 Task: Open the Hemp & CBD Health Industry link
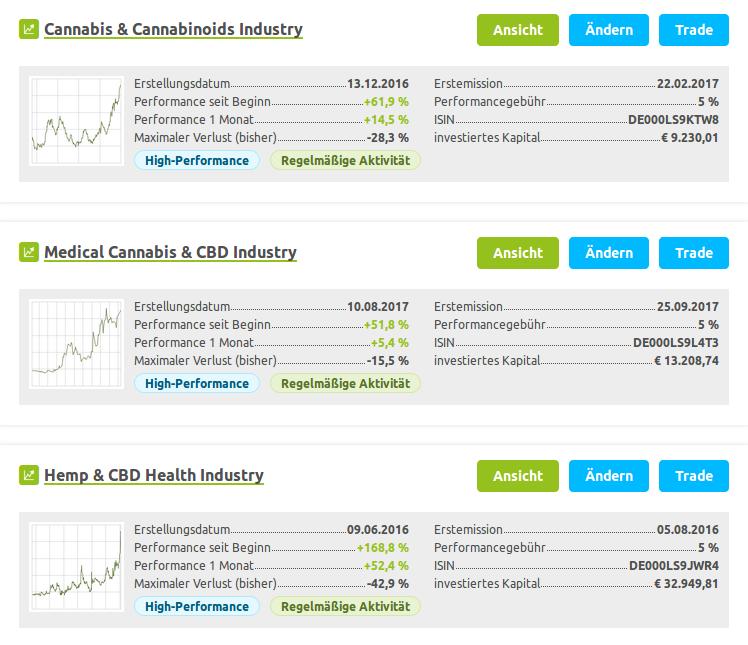[x=154, y=475]
